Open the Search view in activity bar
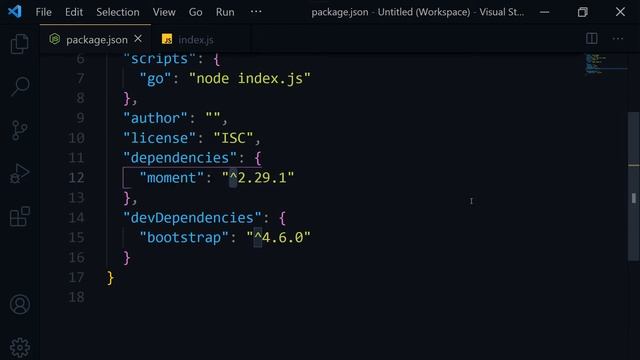 (20, 86)
